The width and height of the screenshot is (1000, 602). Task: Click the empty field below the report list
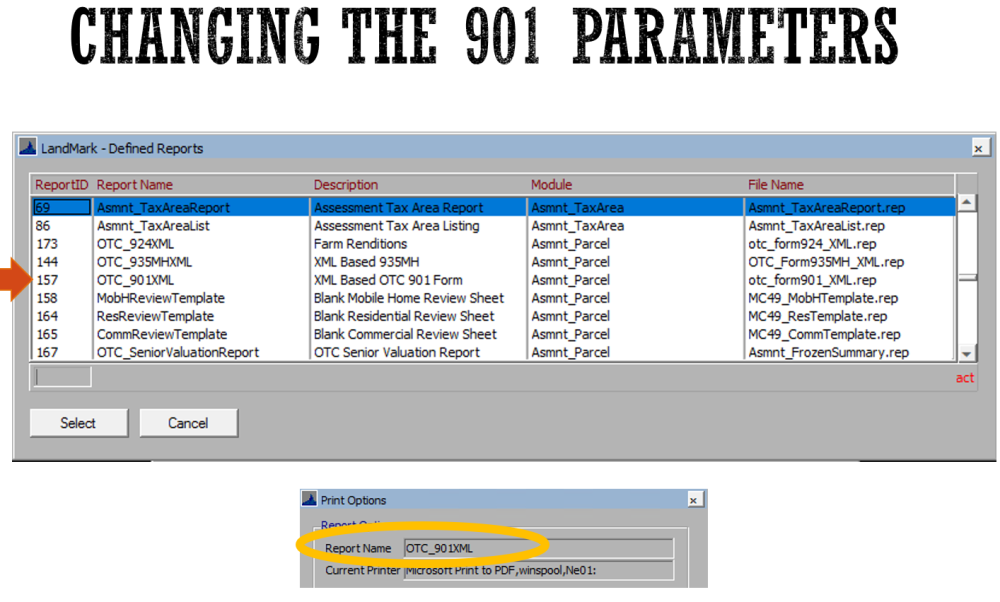(60, 378)
